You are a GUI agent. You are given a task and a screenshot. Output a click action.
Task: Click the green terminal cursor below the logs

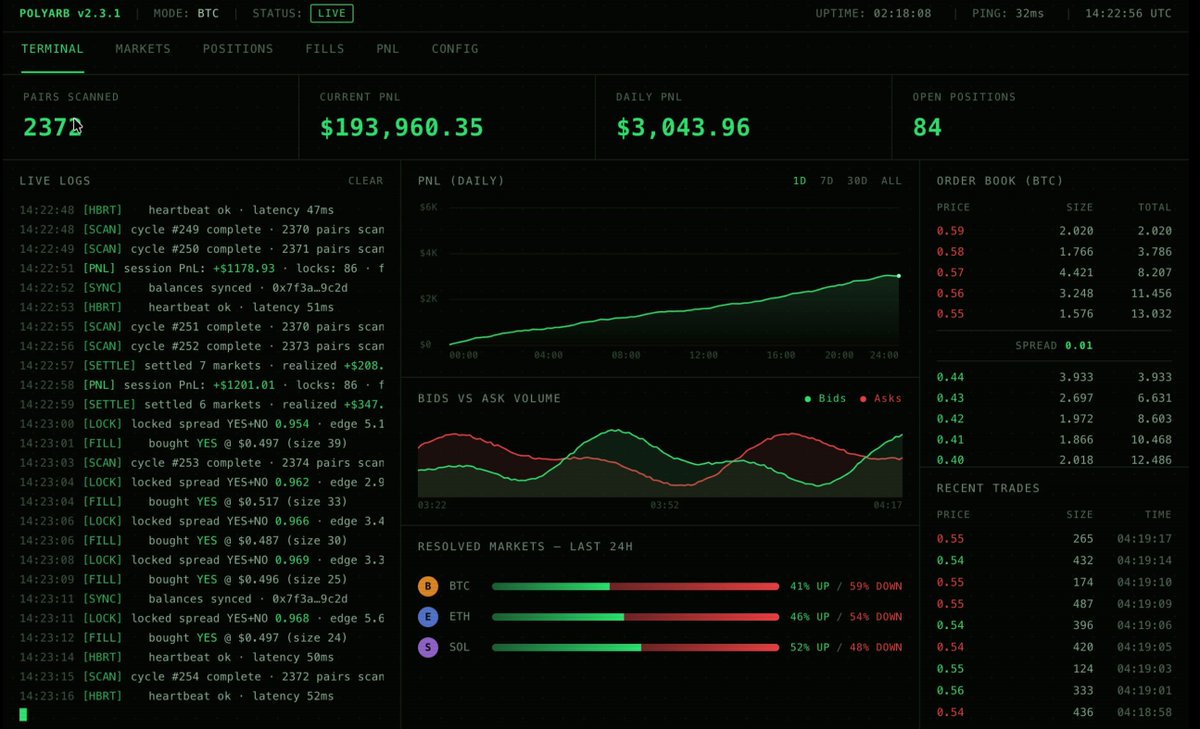click(x=23, y=714)
